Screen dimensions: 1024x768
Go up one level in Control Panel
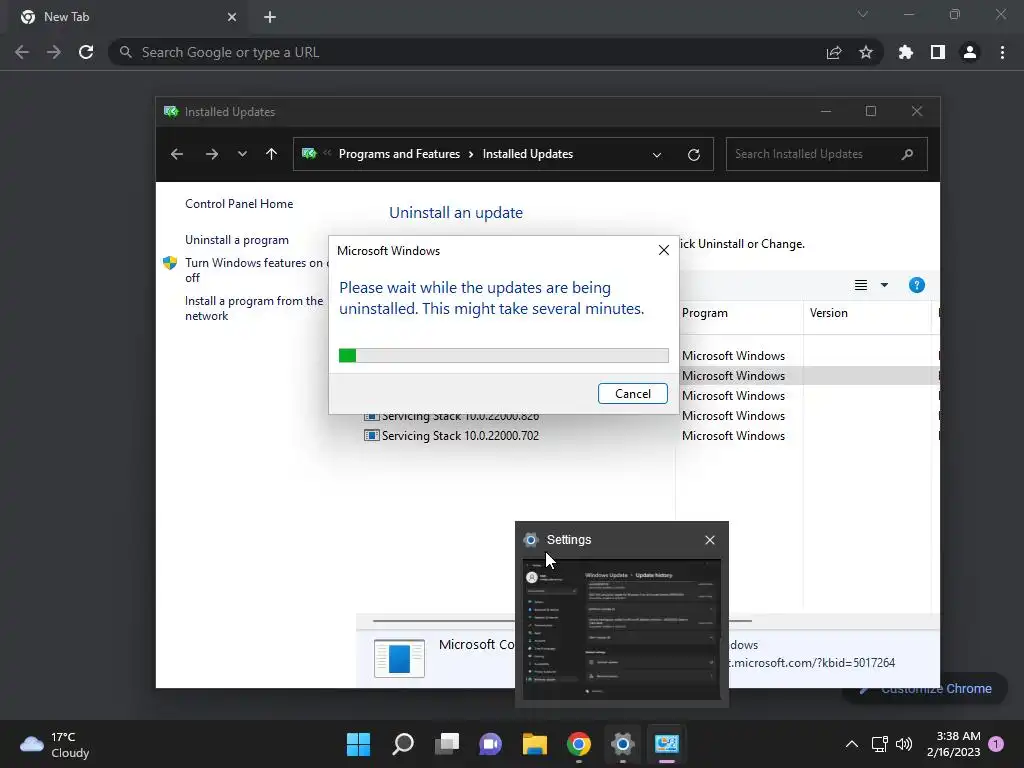pyautogui.click(x=271, y=154)
